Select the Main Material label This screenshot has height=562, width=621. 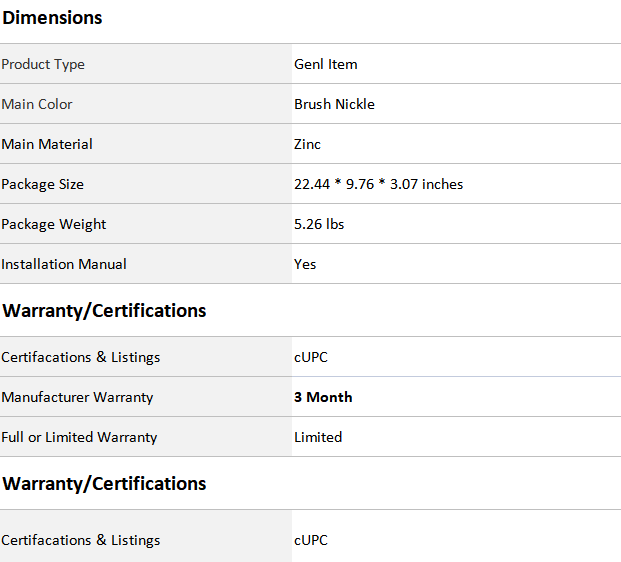click(x=47, y=144)
